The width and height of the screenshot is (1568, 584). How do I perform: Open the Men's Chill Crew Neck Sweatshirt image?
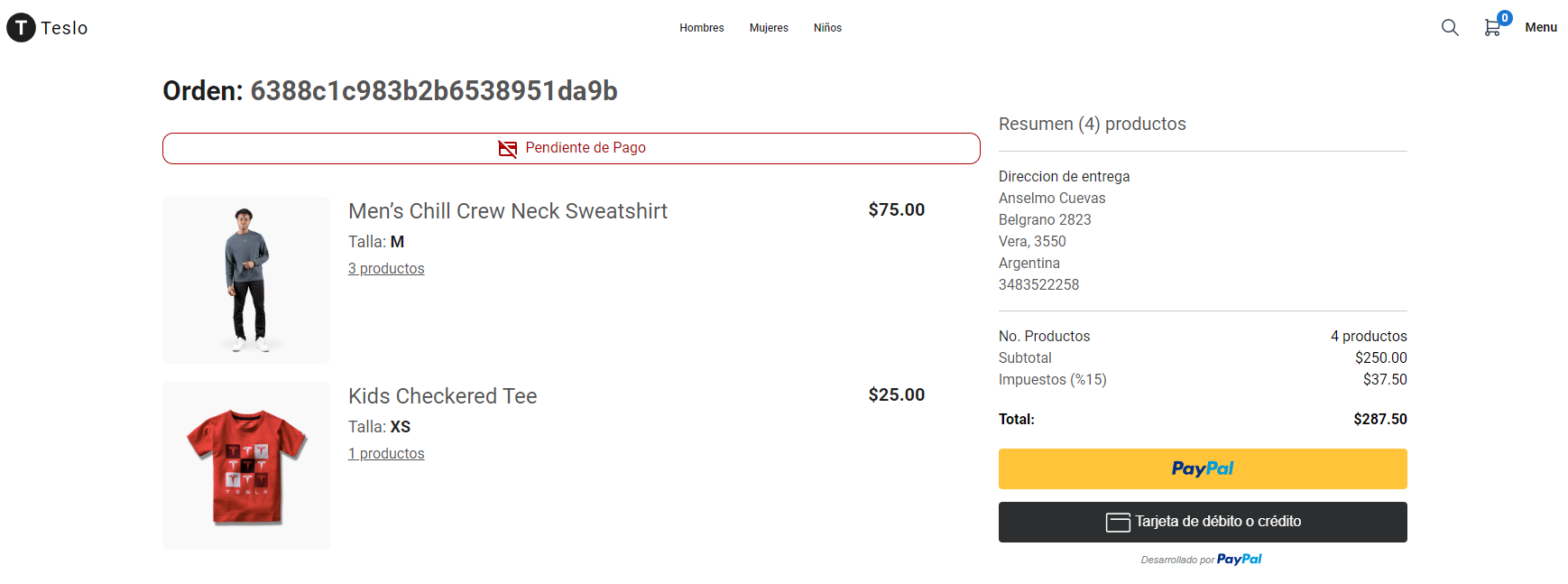[246, 280]
